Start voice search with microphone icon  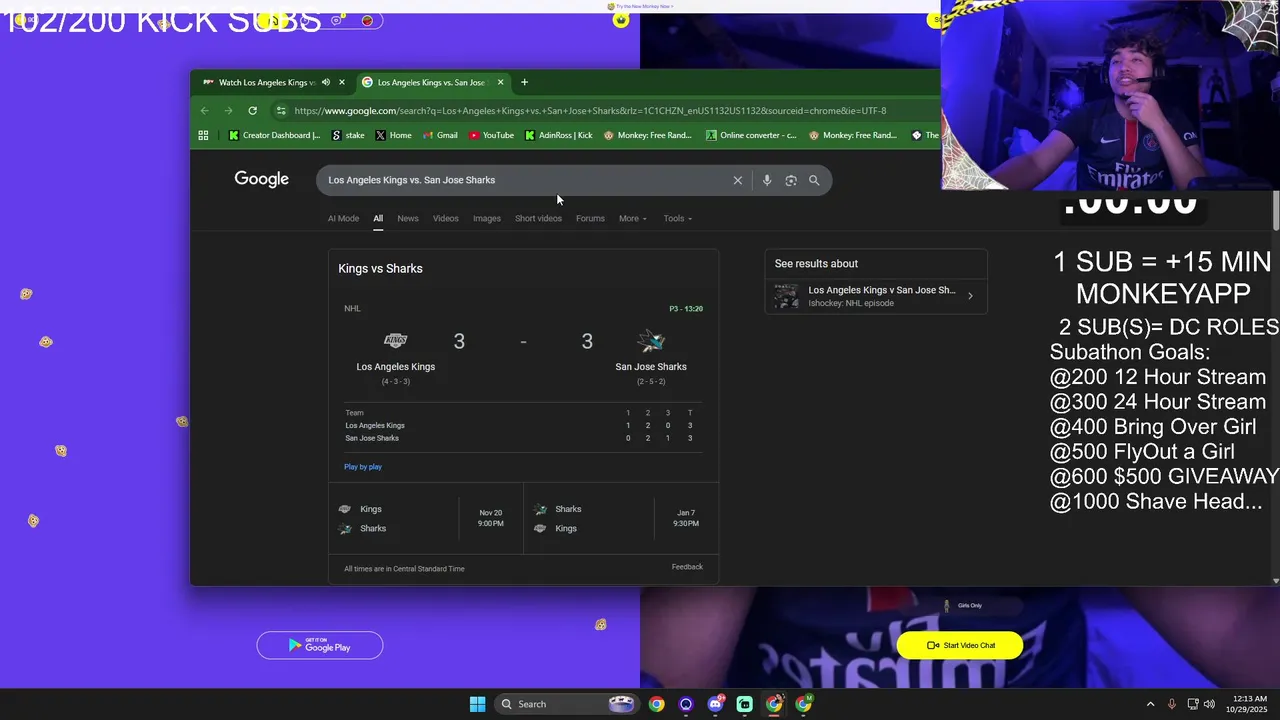point(767,180)
